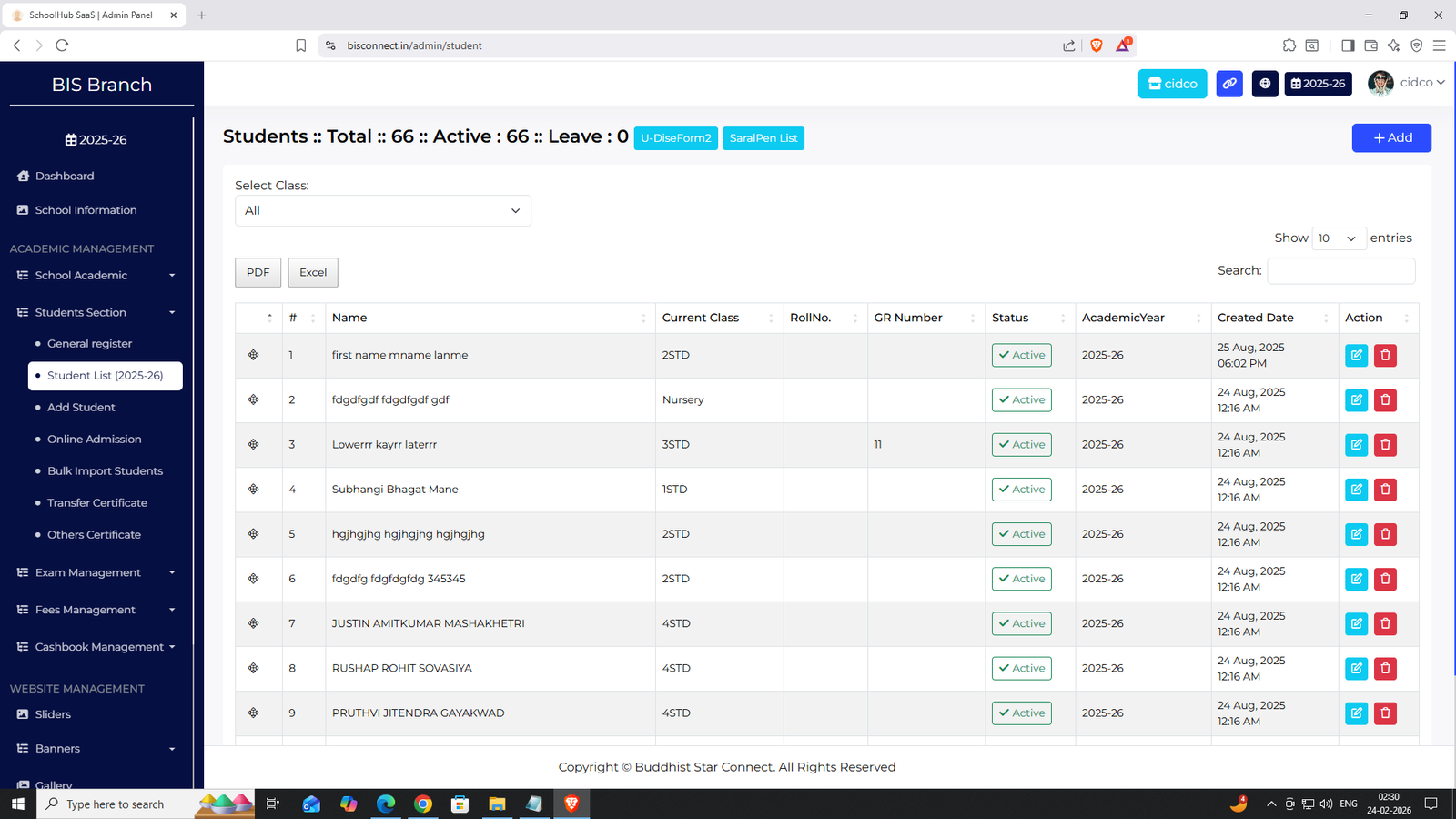Image resolution: width=1456 pixels, height=819 pixels.
Task: Click the Add button to create a student
Action: pyautogui.click(x=1390, y=137)
